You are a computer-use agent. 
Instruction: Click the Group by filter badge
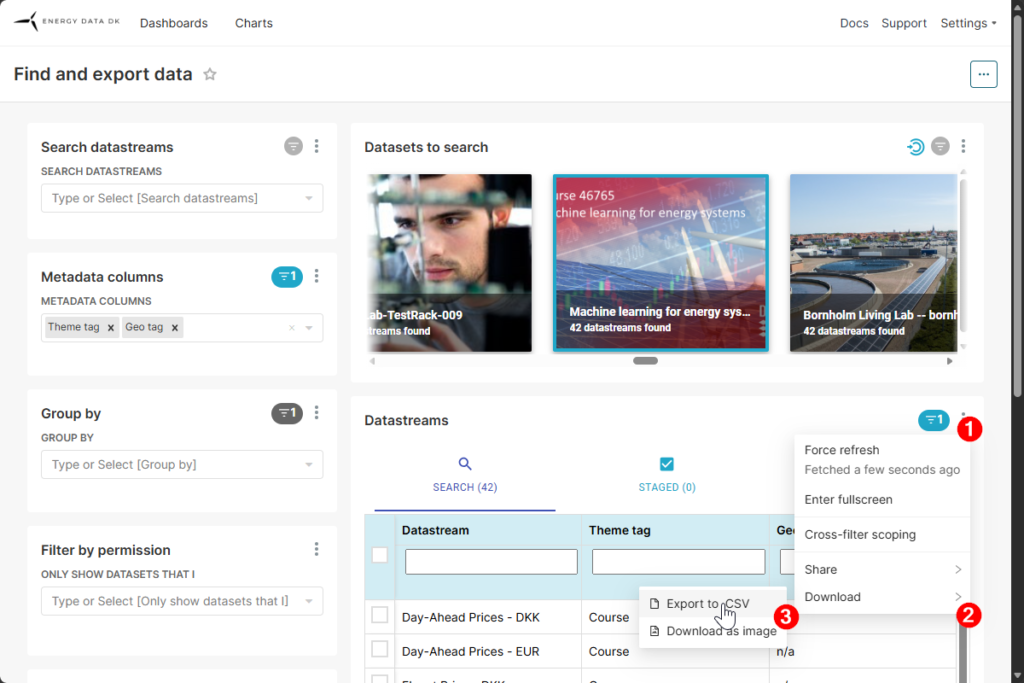tap(287, 413)
